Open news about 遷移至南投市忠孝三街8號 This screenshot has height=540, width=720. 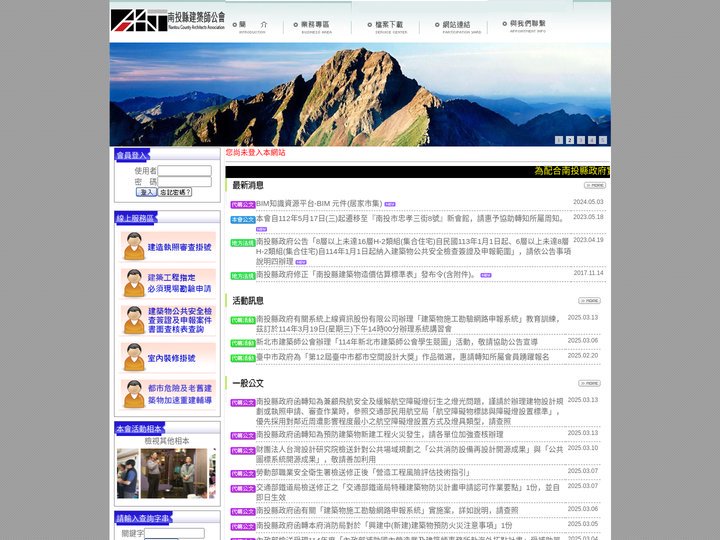click(x=410, y=219)
